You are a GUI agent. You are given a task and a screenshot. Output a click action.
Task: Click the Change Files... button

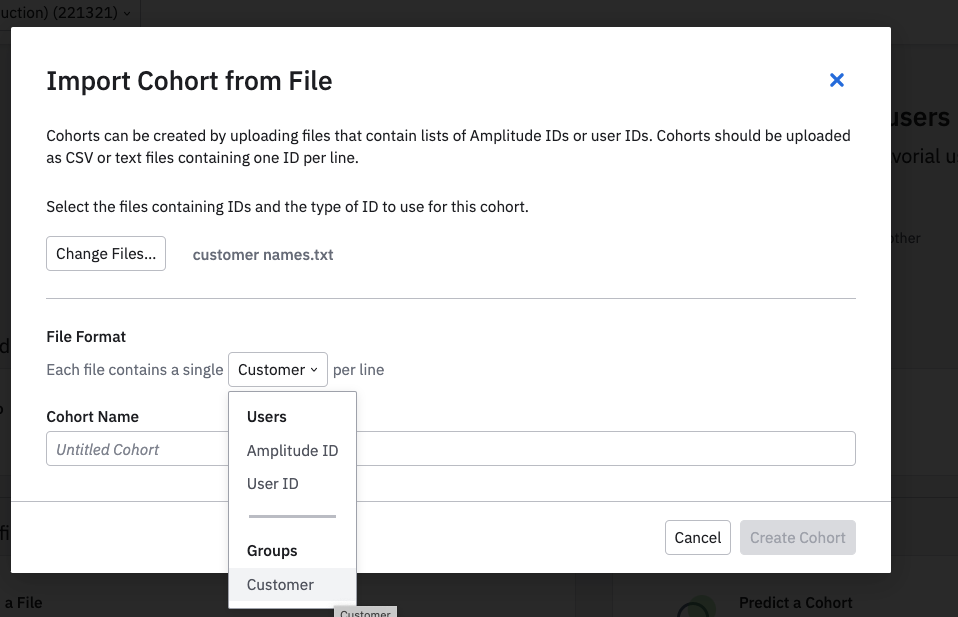[x=106, y=254]
